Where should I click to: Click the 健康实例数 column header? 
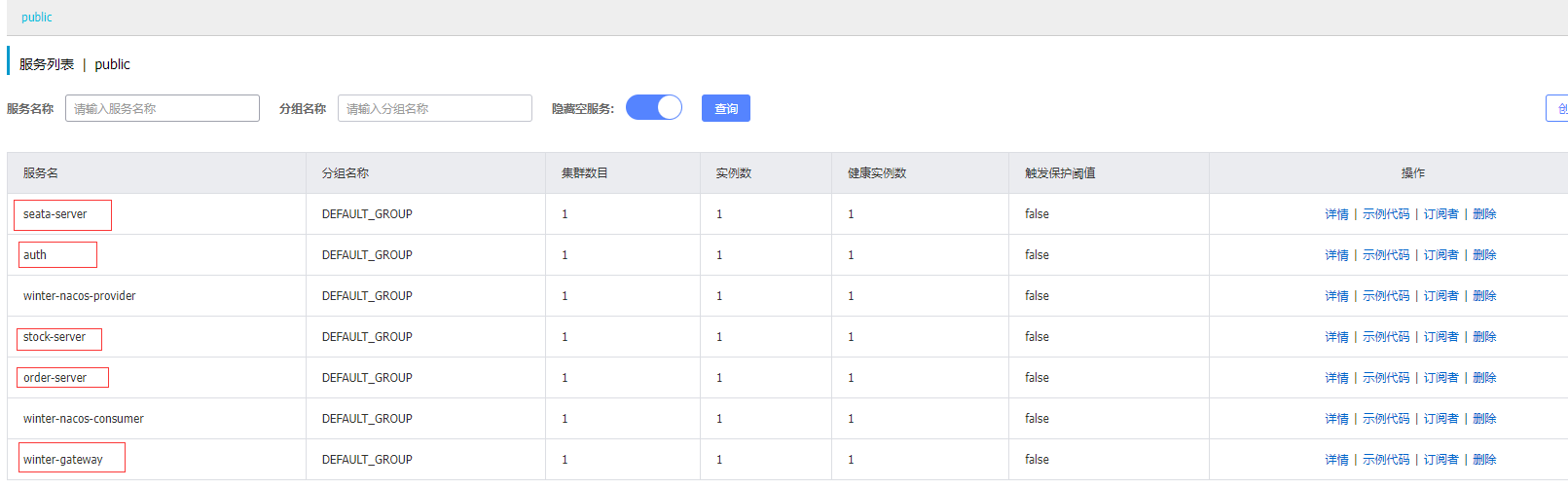(x=877, y=173)
